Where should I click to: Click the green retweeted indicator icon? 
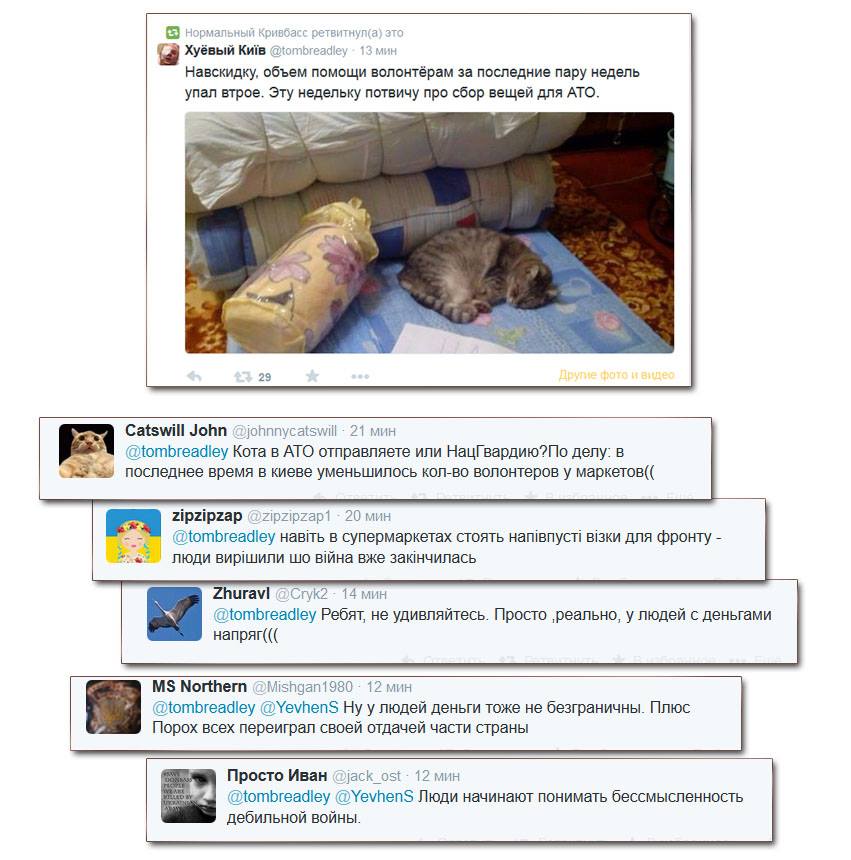[173, 32]
